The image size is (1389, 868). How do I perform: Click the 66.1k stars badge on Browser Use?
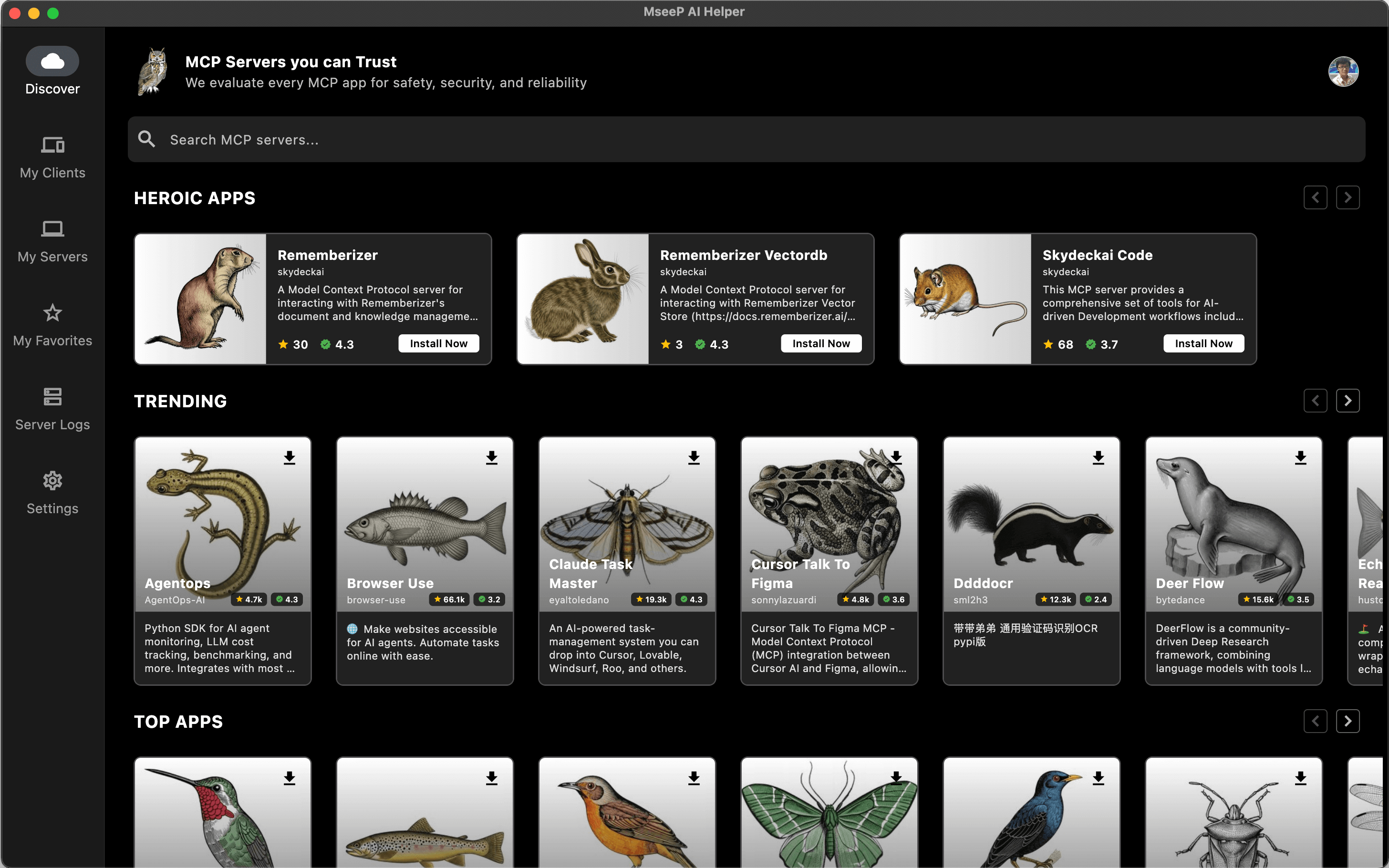449,599
